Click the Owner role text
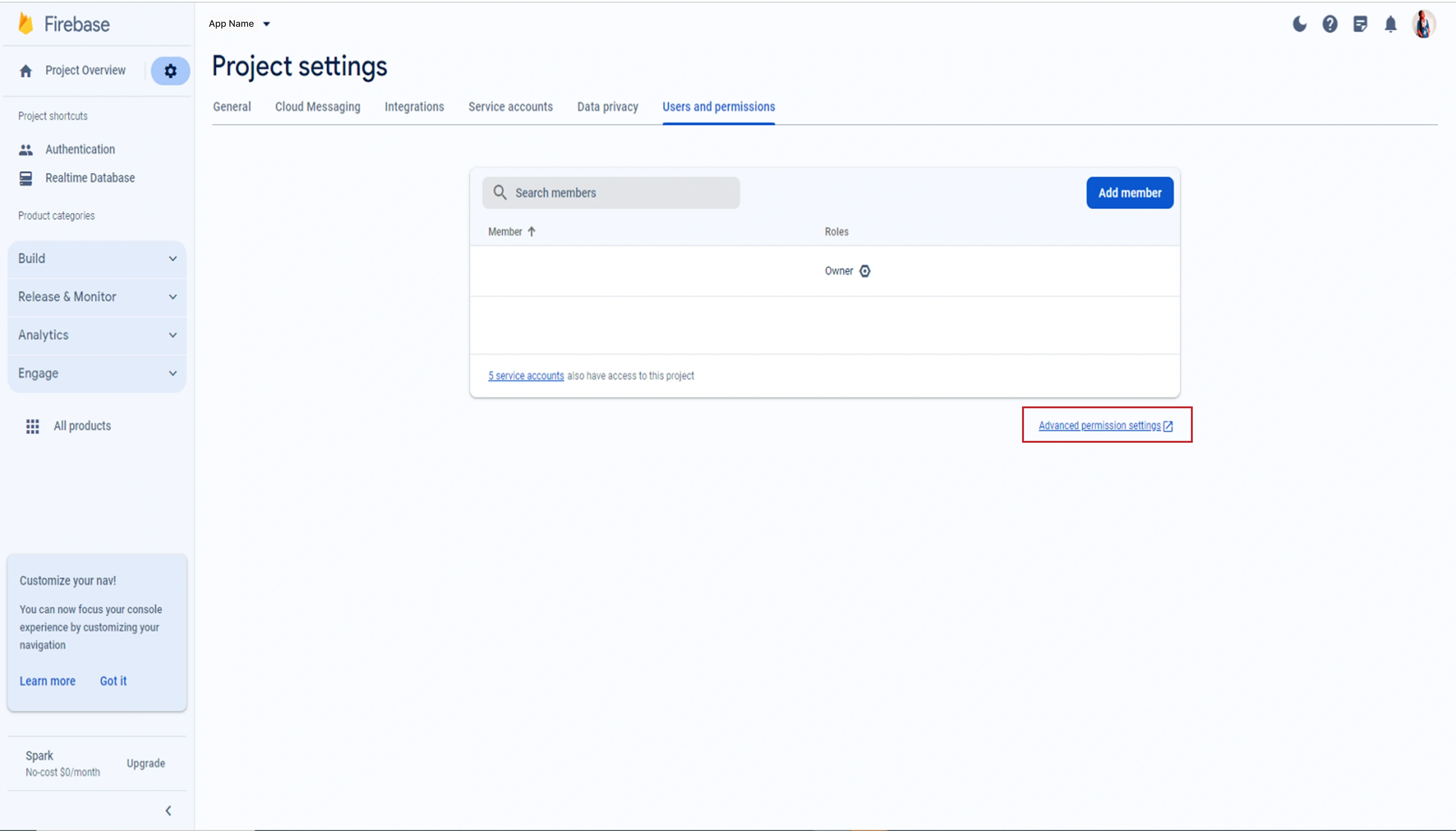 [839, 271]
